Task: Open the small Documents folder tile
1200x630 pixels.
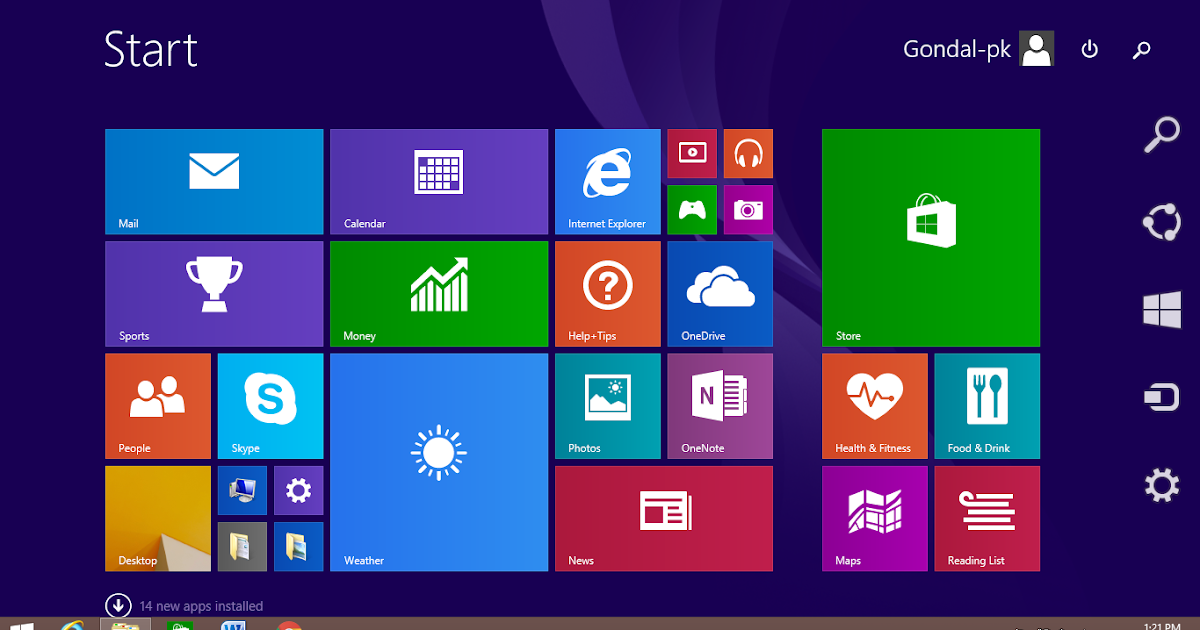Action: (242, 547)
